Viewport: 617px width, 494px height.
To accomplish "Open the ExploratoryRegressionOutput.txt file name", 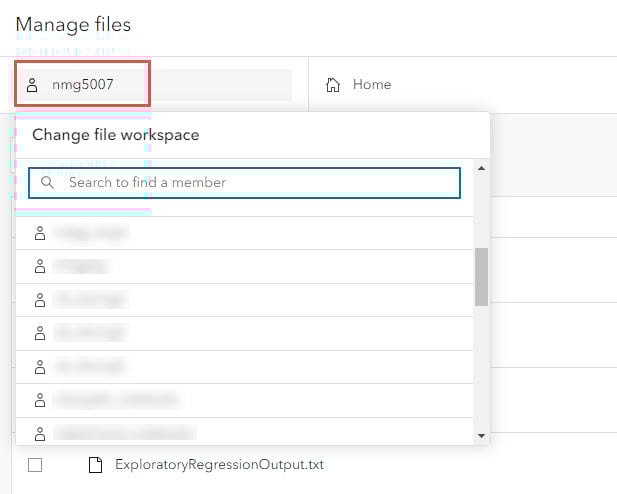I will tap(219, 465).
